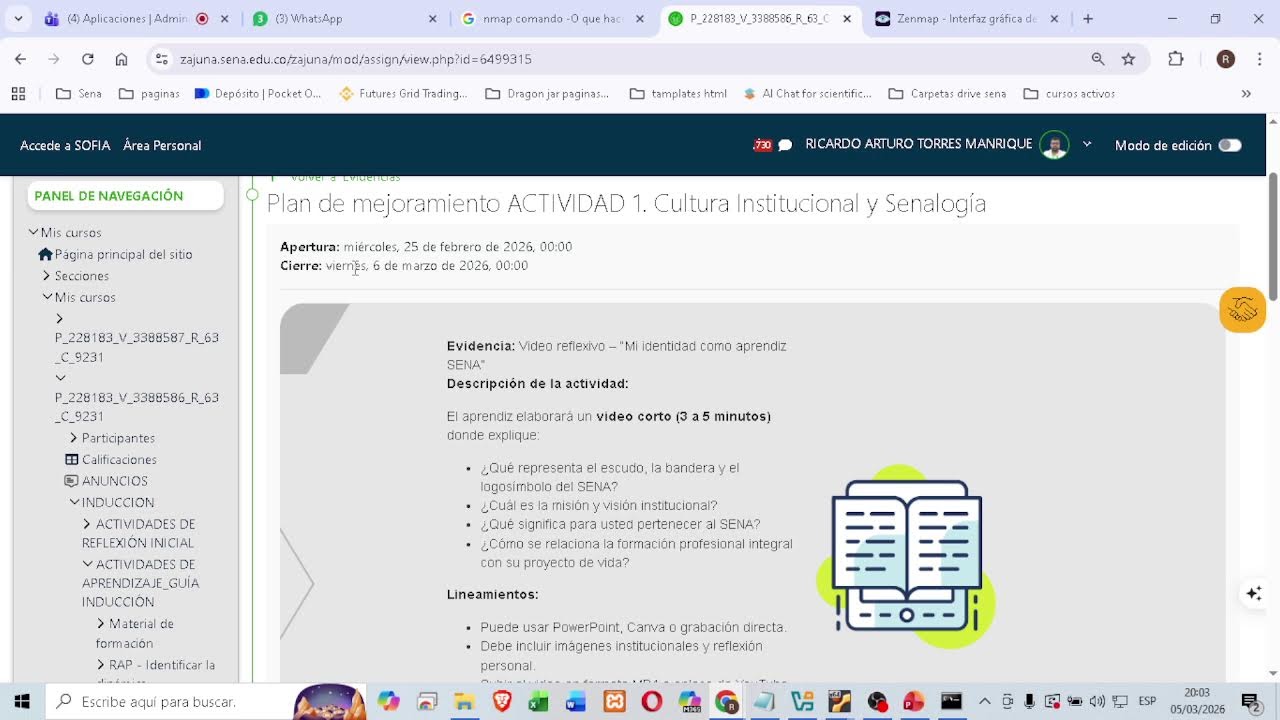
Task: Open the volume control in system tray
Action: (1098, 701)
